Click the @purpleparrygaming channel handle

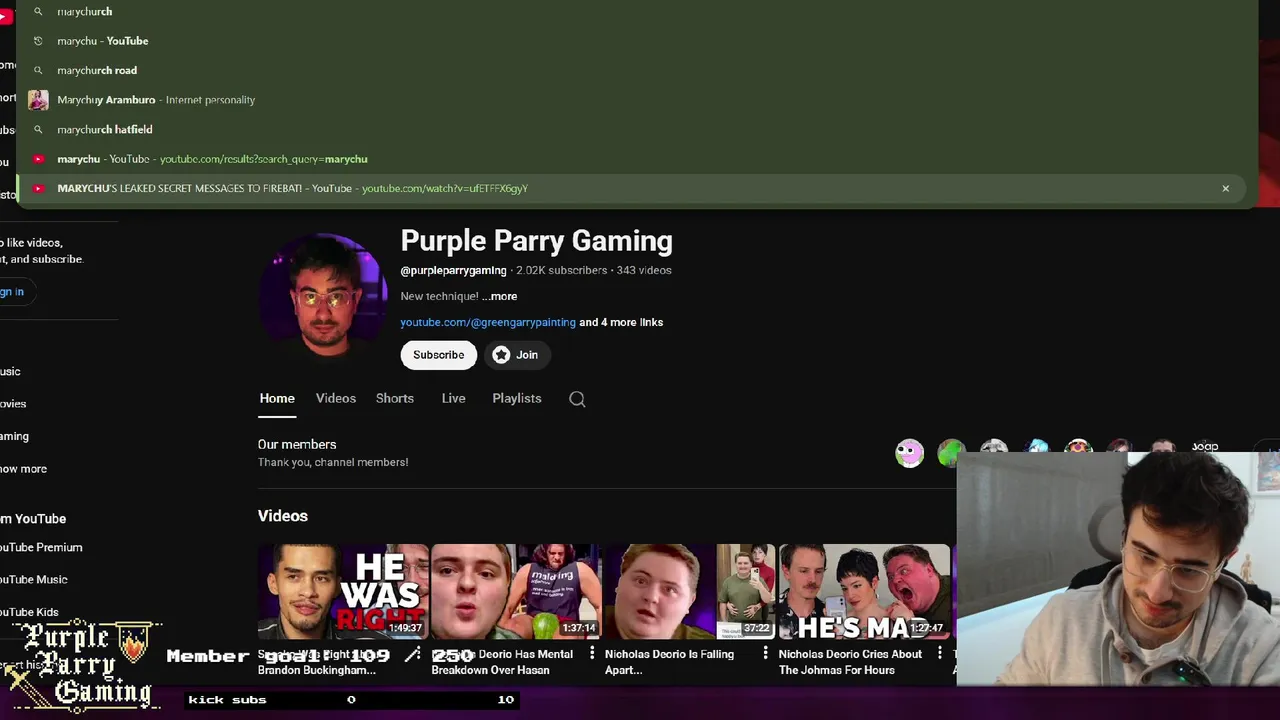coord(453,270)
